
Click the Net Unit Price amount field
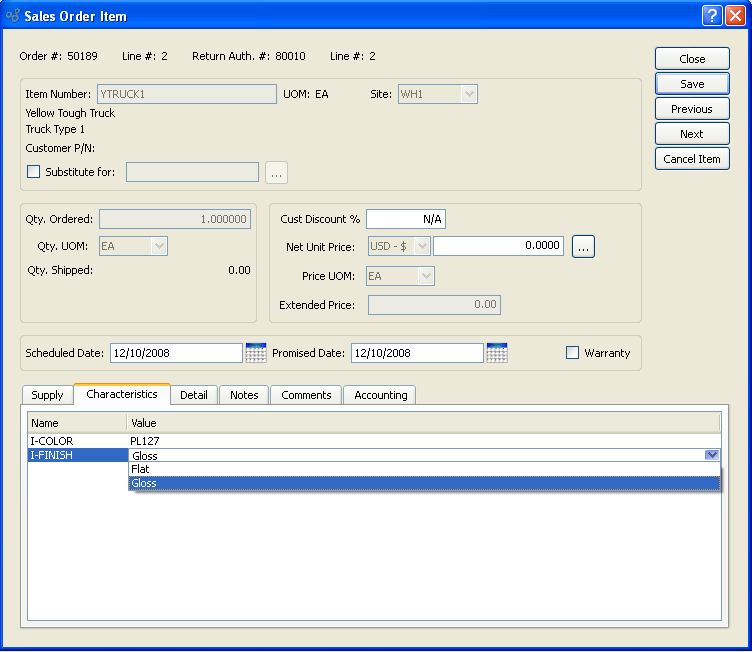(498, 246)
